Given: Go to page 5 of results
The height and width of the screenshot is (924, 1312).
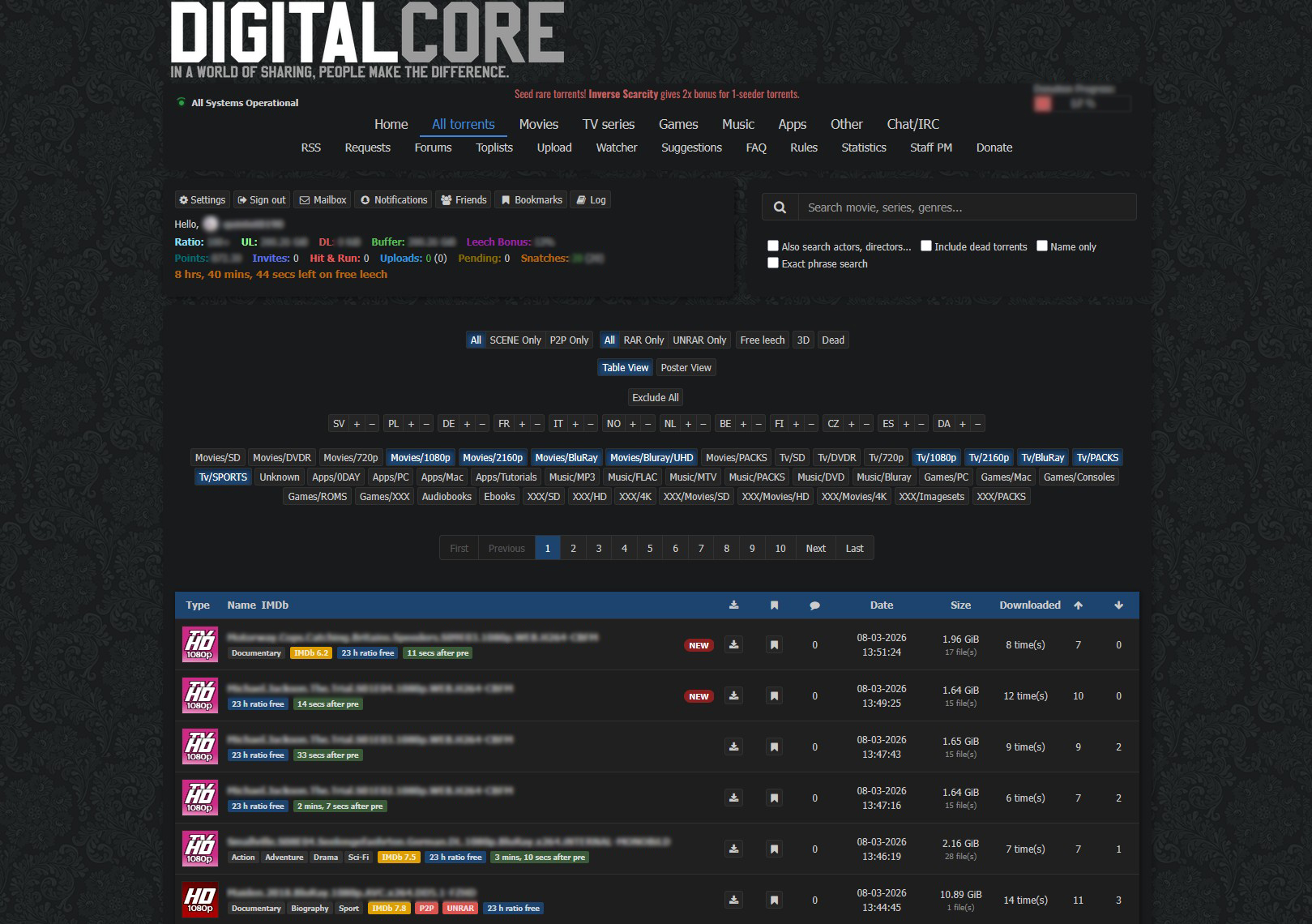Looking at the screenshot, I should pos(649,549).
